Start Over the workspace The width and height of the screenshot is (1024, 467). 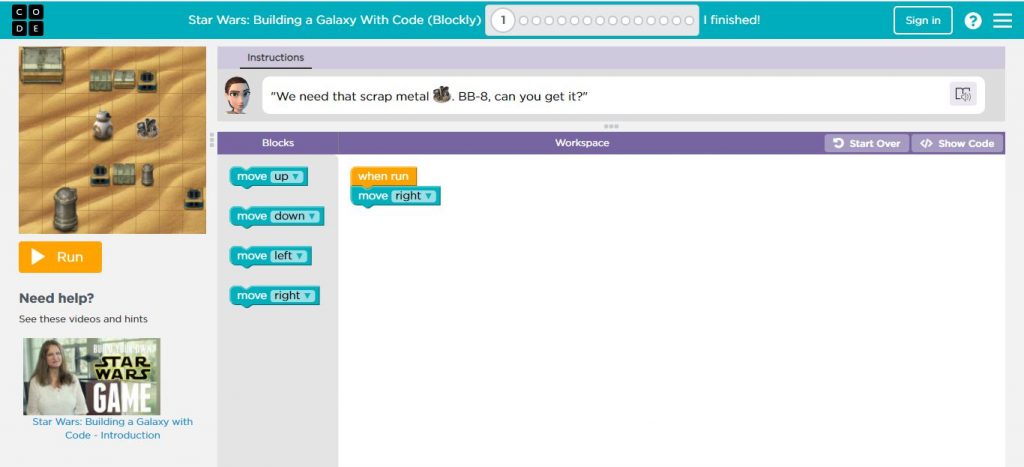coord(867,144)
